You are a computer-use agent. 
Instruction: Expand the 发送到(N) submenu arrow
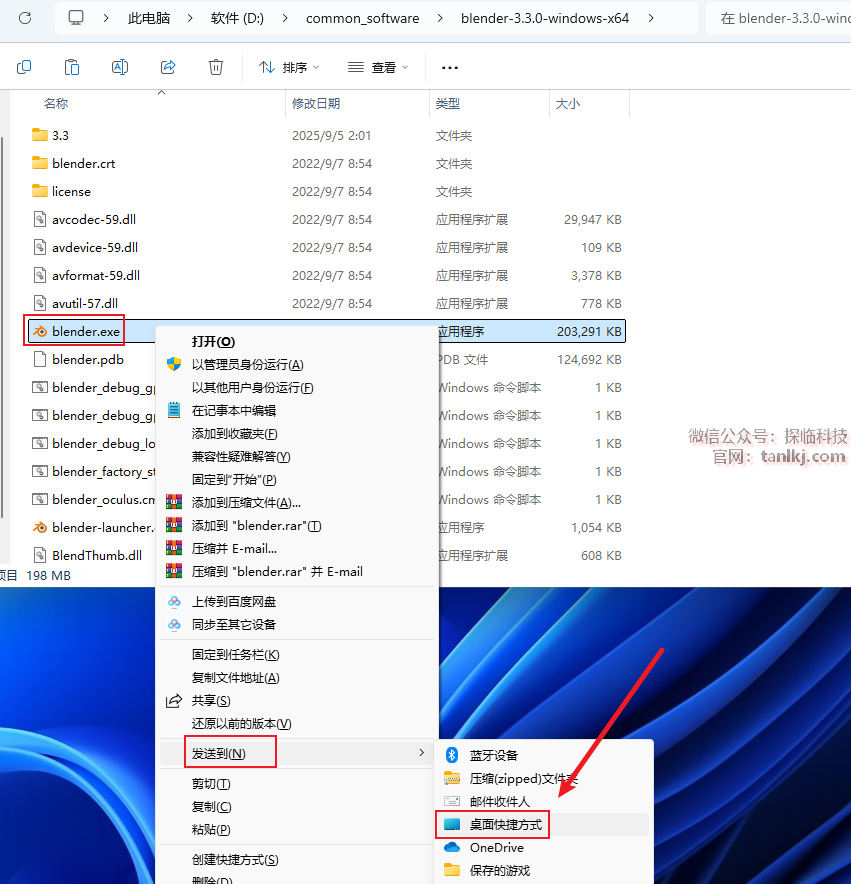pyautogui.click(x=421, y=753)
